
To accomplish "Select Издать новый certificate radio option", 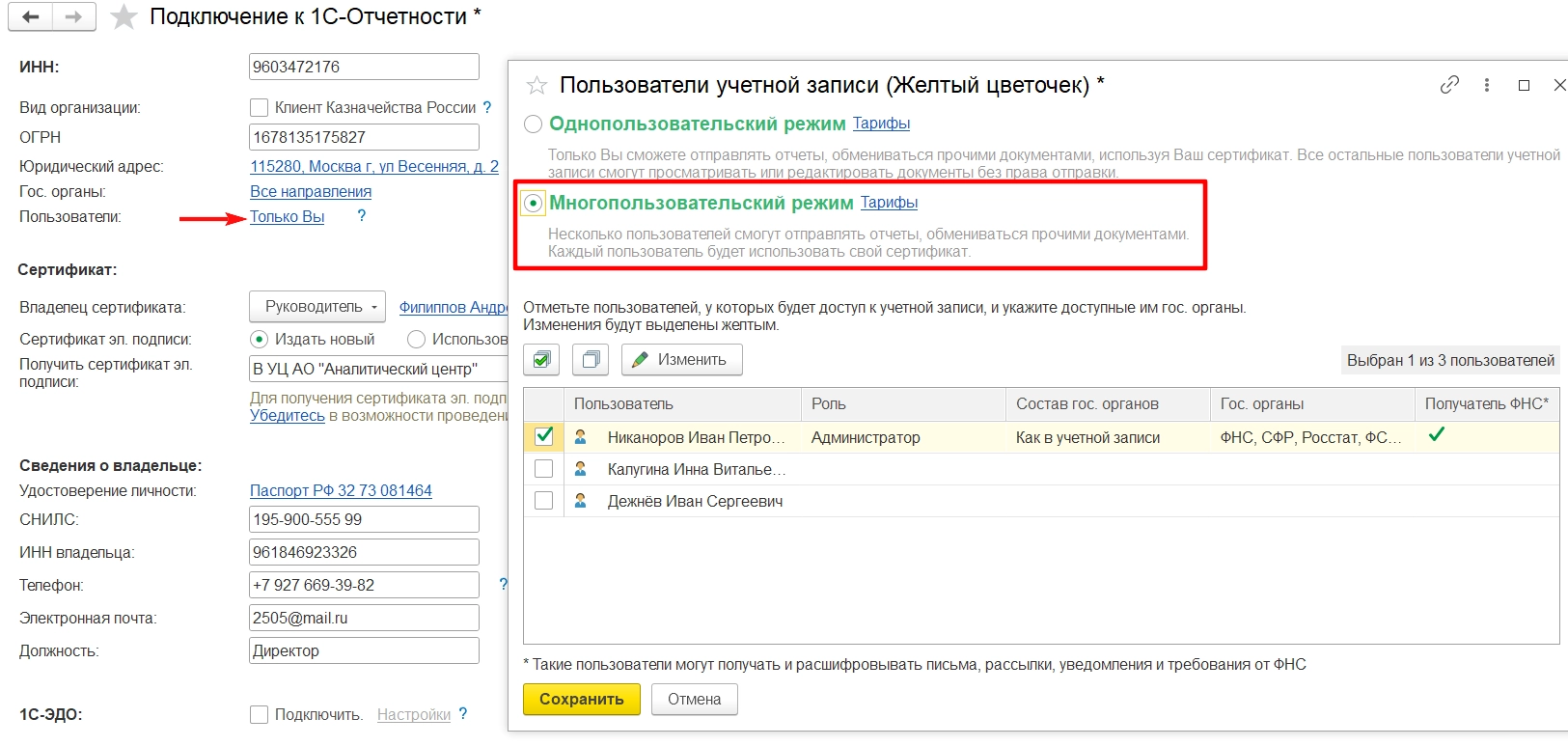I will (259, 339).
